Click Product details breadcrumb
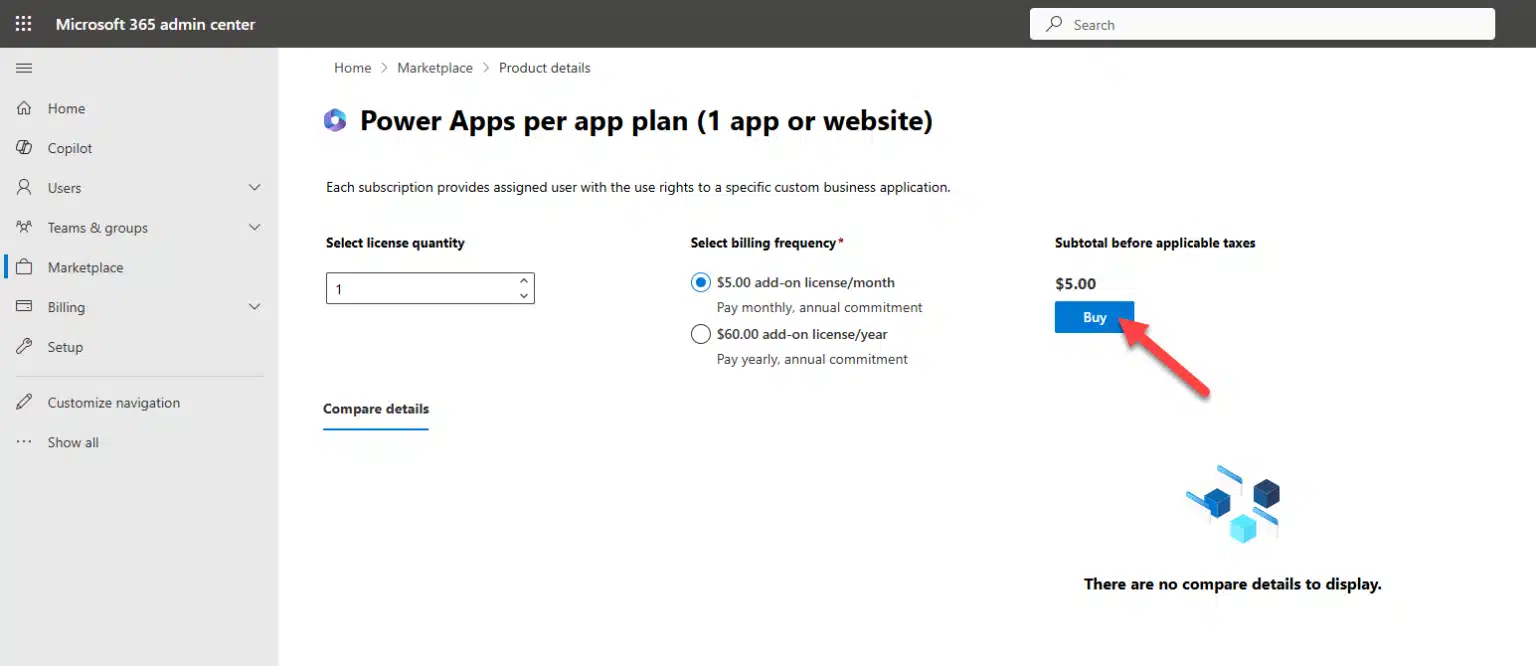 pyautogui.click(x=545, y=68)
